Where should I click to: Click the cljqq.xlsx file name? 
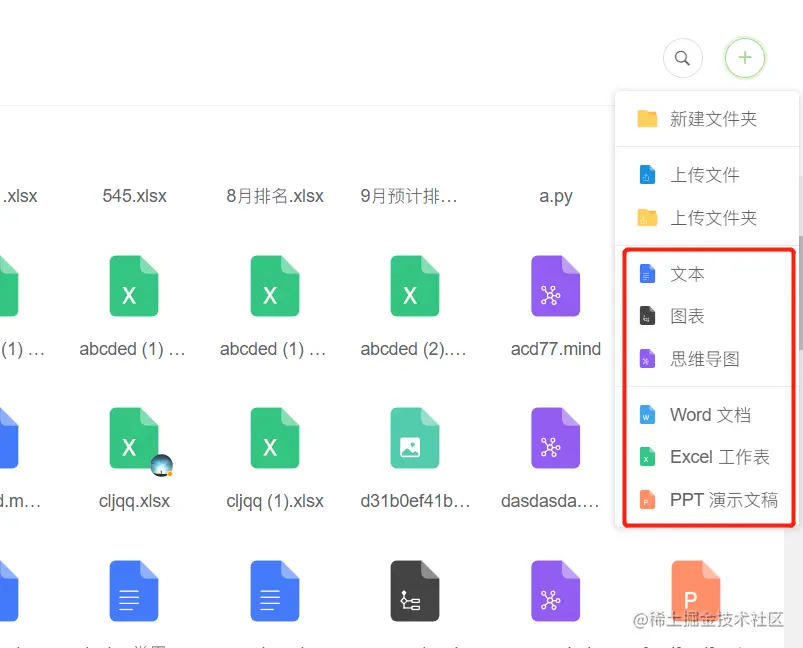pyautogui.click(x=134, y=501)
